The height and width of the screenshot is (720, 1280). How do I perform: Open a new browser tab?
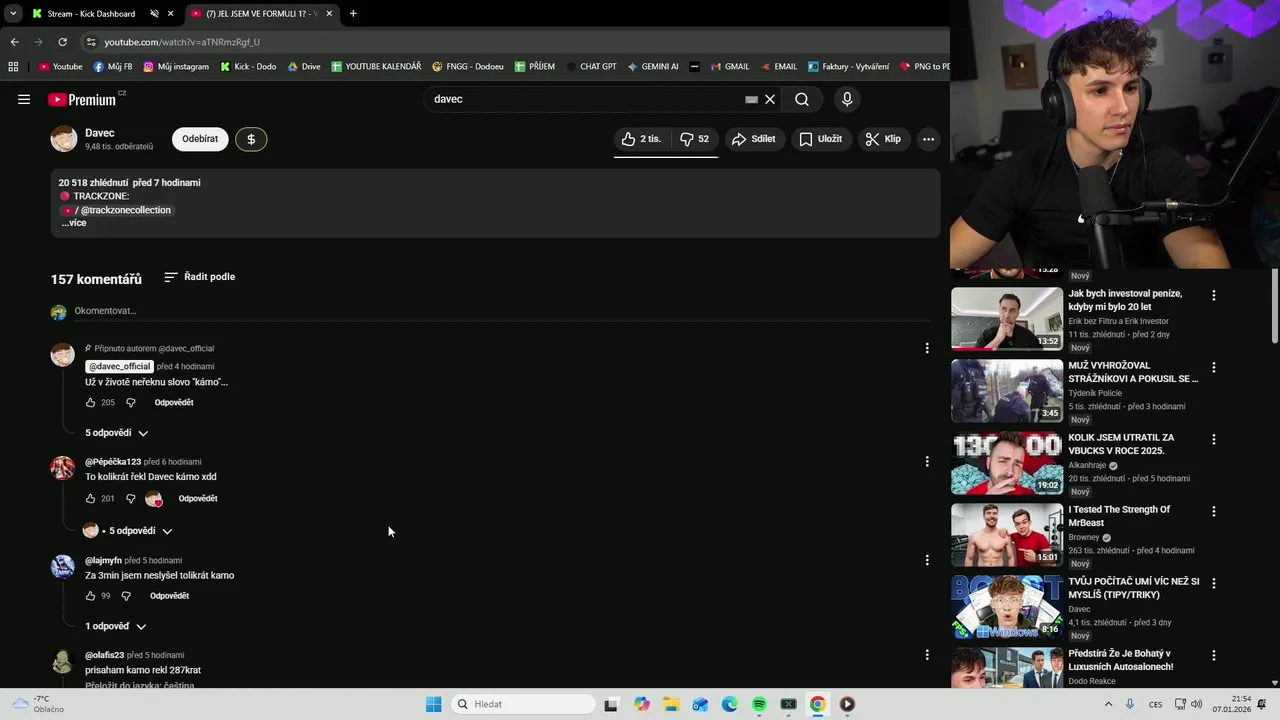point(353,14)
